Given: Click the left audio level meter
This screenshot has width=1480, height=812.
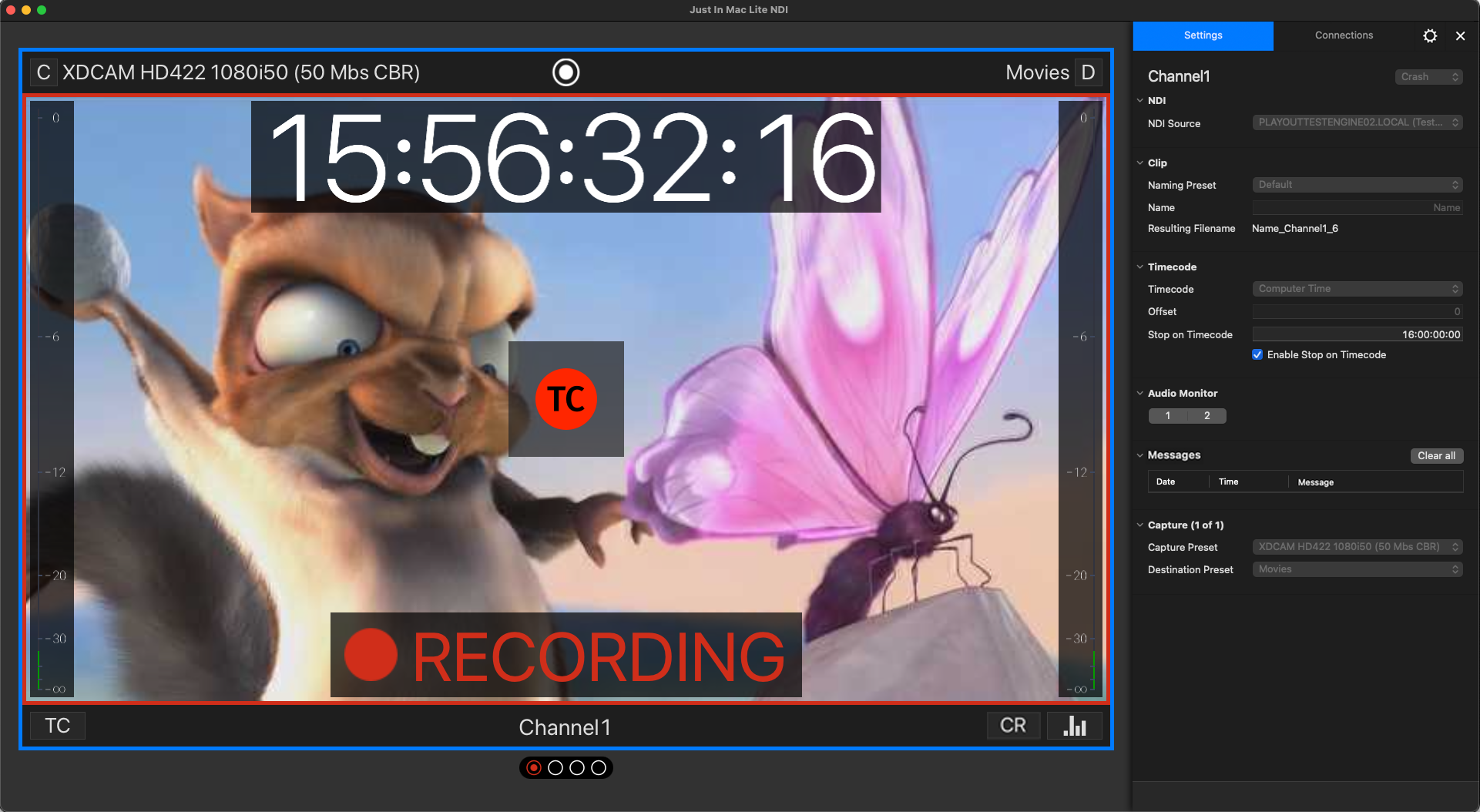Looking at the screenshot, I should 52,399.
